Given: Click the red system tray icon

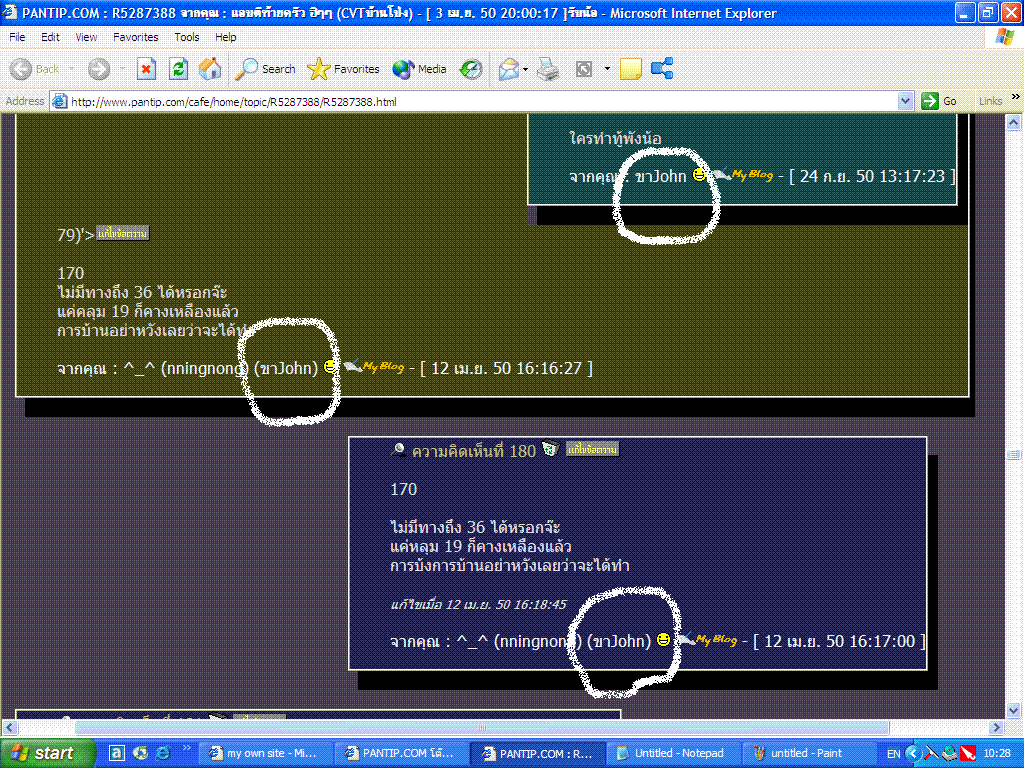Looking at the screenshot, I should 968,753.
